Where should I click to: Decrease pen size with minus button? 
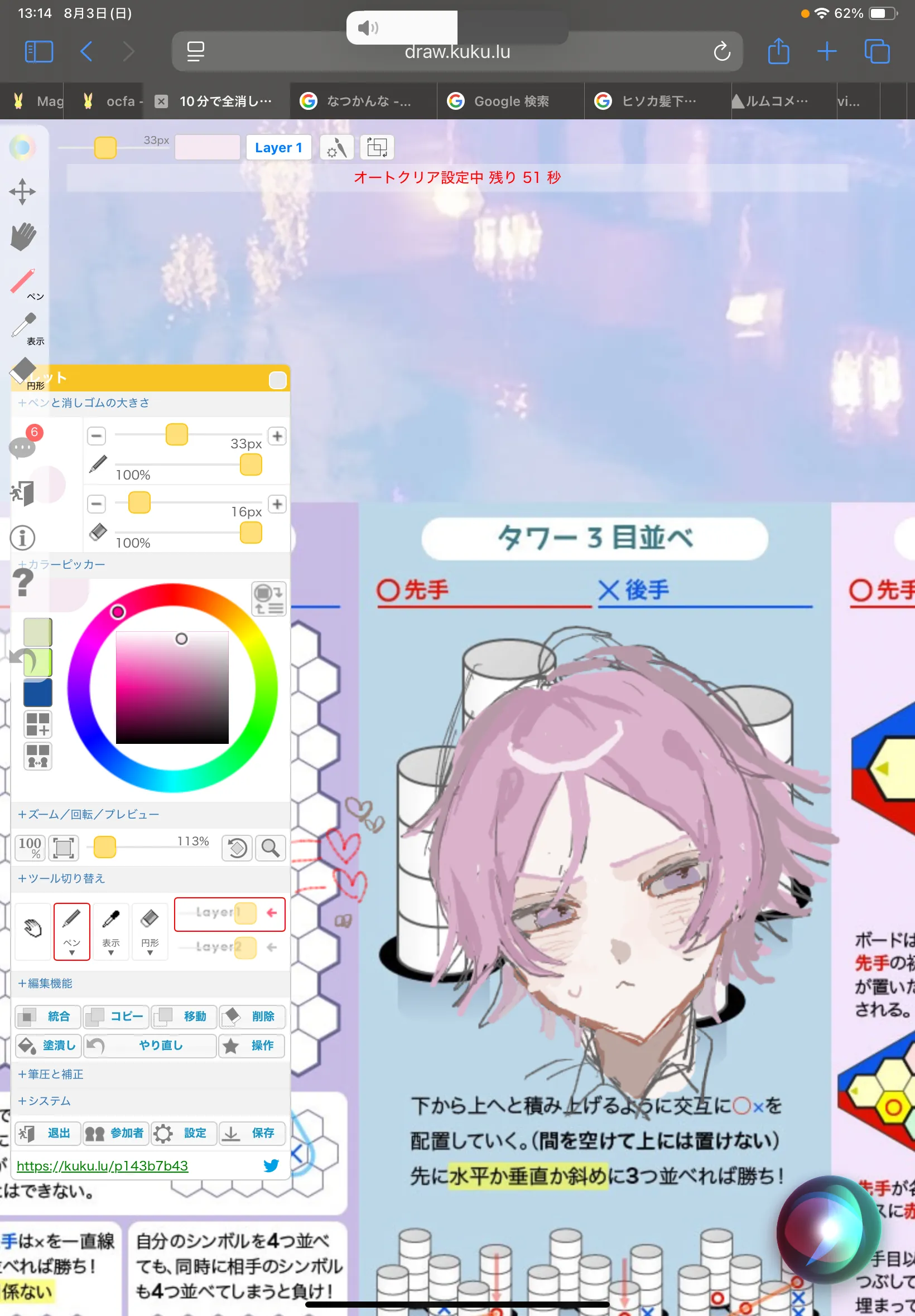tap(97, 436)
